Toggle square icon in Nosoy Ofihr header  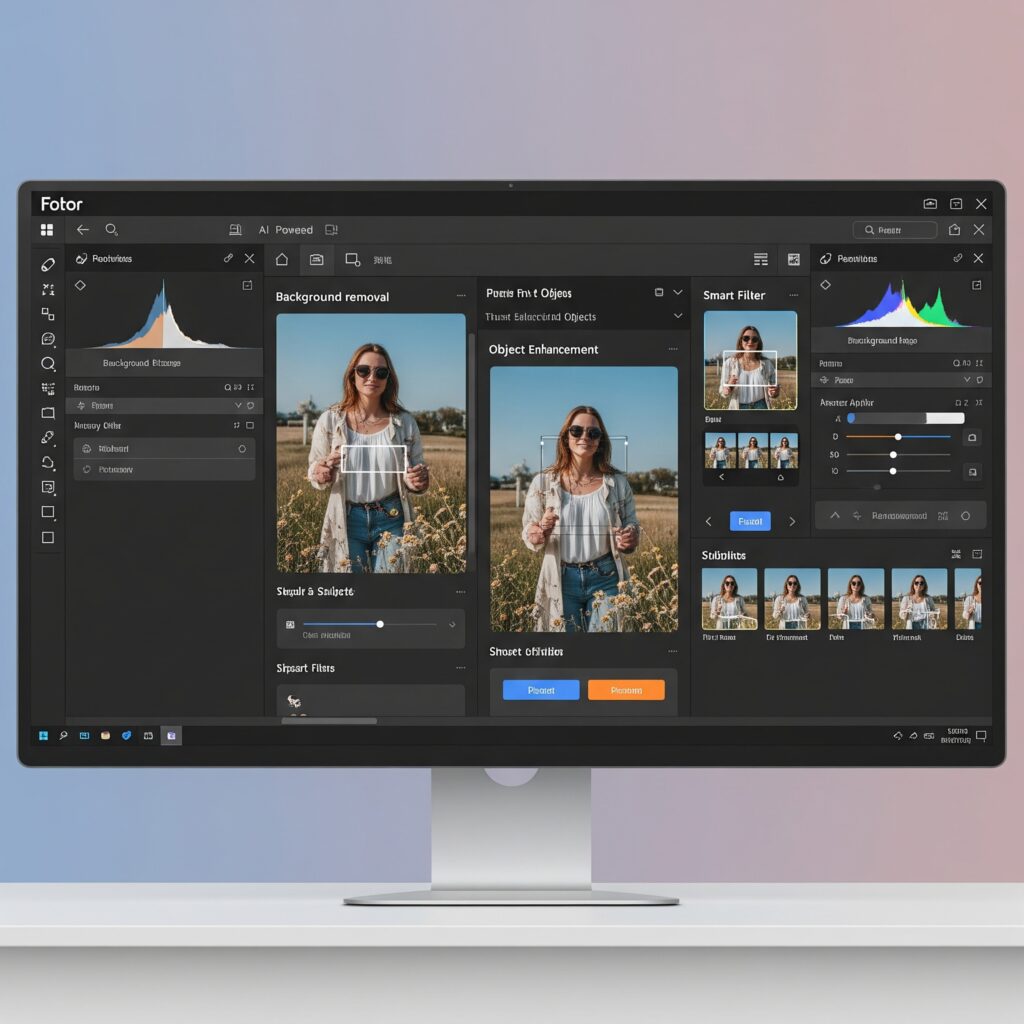[x=249, y=425]
